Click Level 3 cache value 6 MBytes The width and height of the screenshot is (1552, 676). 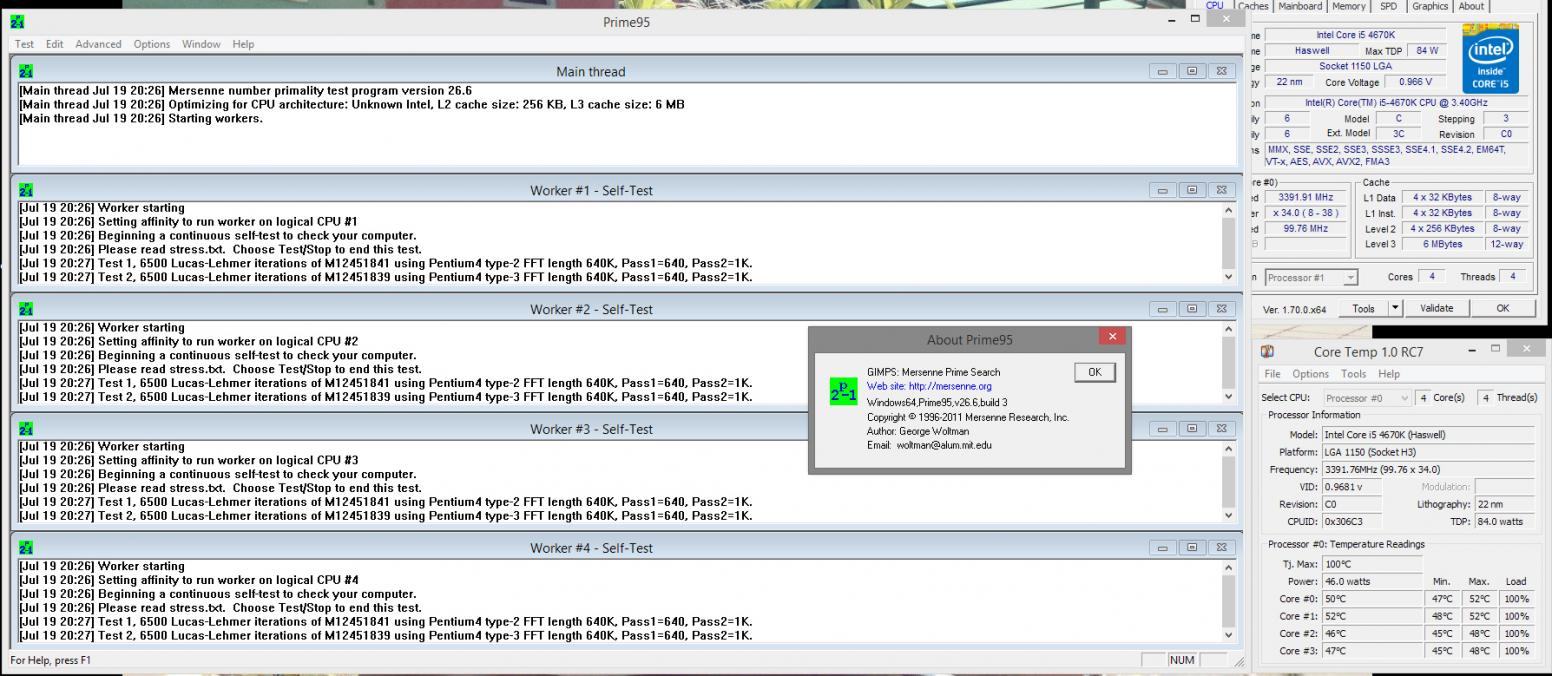click(x=1441, y=244)
